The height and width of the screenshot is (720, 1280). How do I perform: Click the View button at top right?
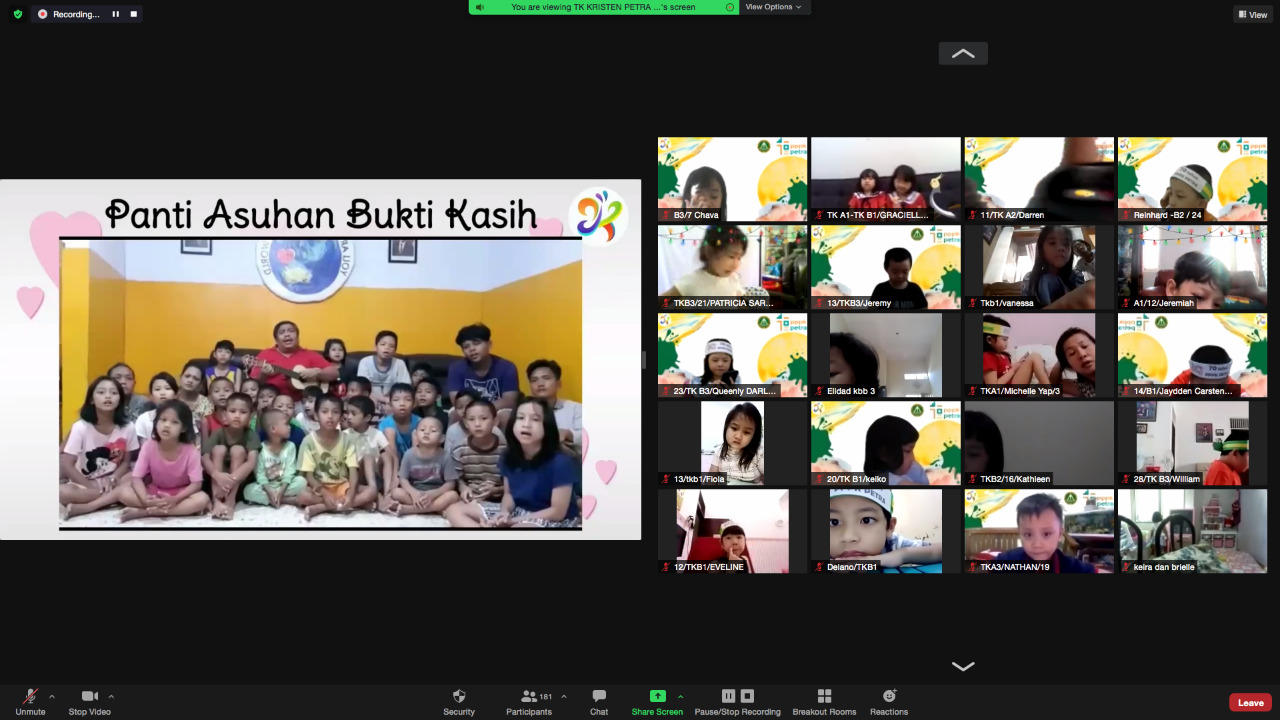1253,14
